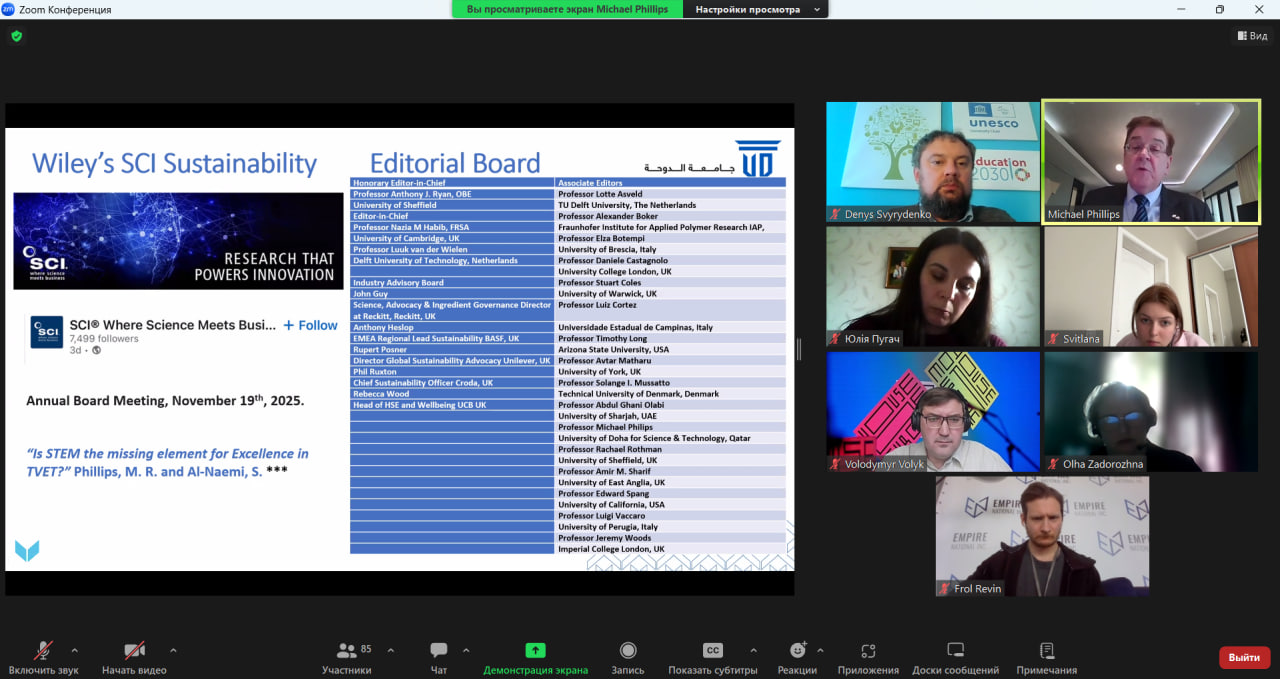Click the green encryption shield icon
The image size is (1280, 679).
(16, 36)
